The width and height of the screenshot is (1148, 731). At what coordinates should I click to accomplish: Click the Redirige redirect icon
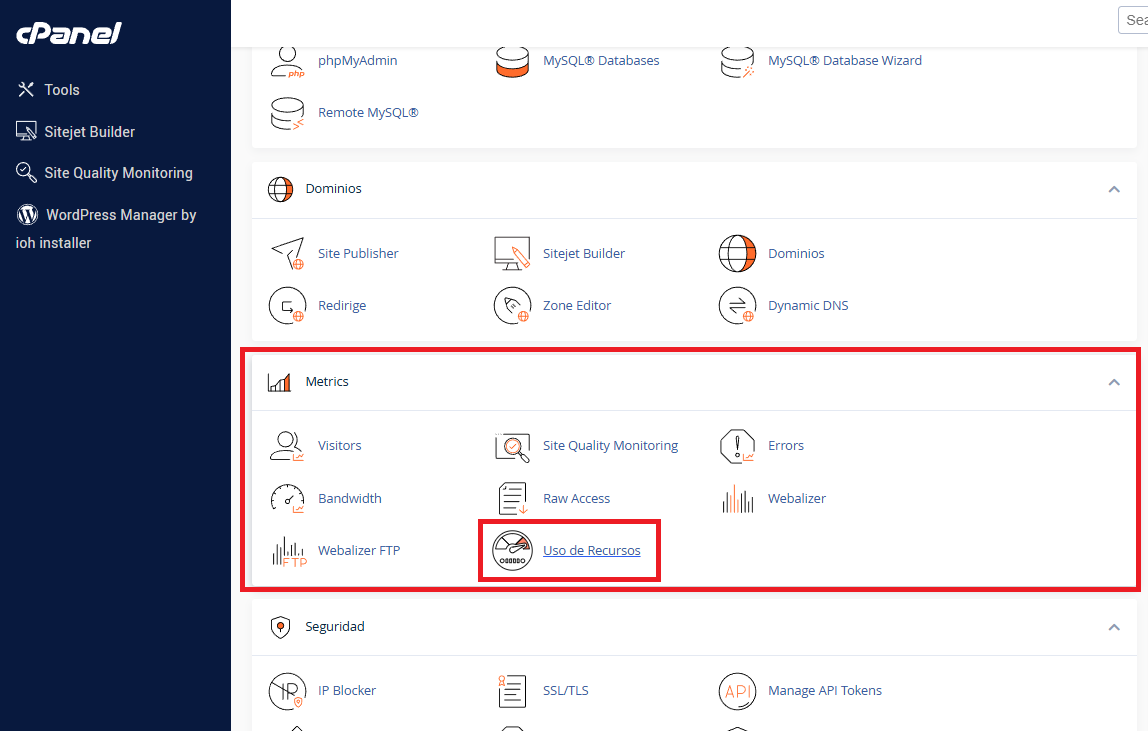(287, 305)
